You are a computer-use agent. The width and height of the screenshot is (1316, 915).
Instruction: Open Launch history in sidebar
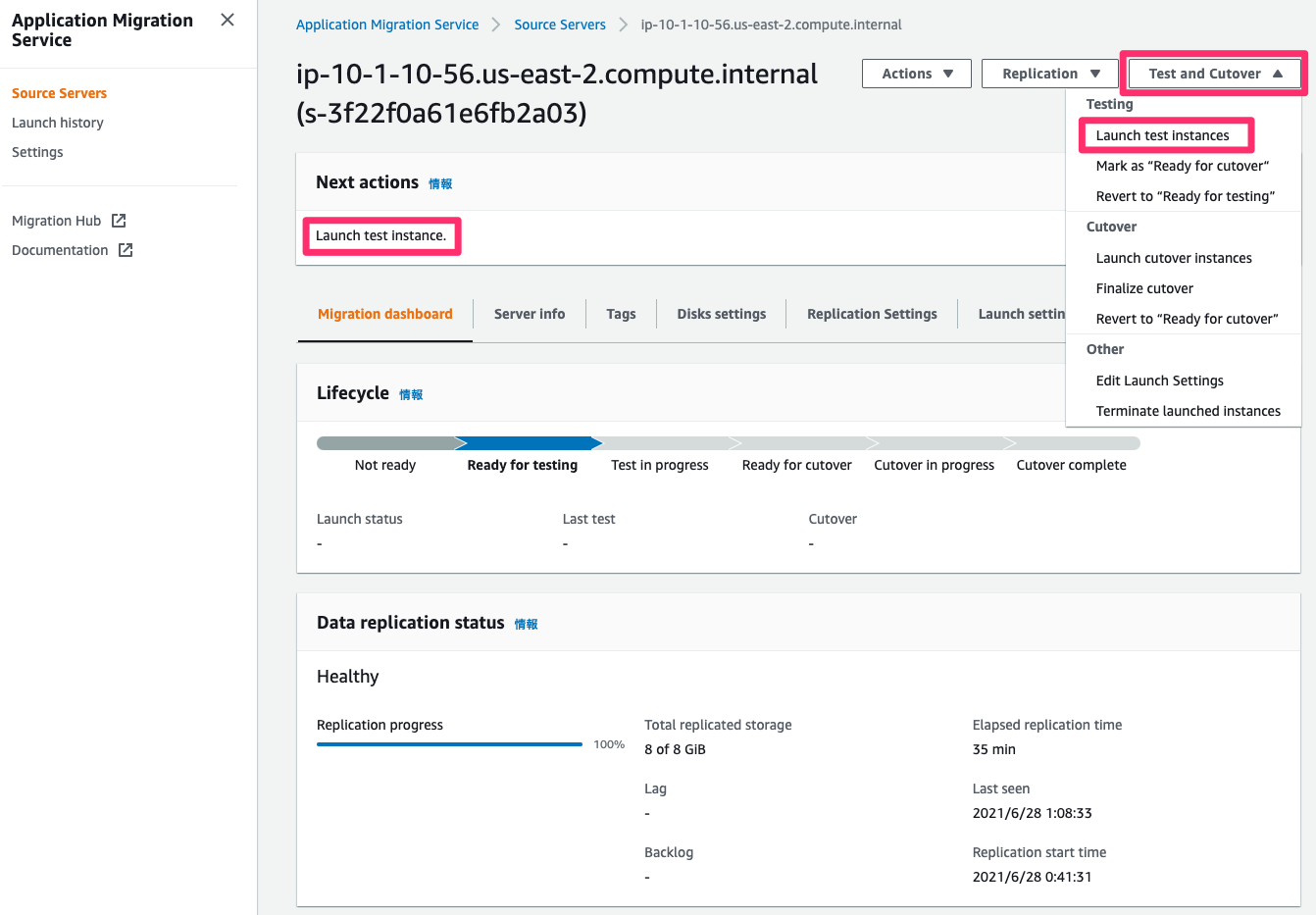point(57,123)
